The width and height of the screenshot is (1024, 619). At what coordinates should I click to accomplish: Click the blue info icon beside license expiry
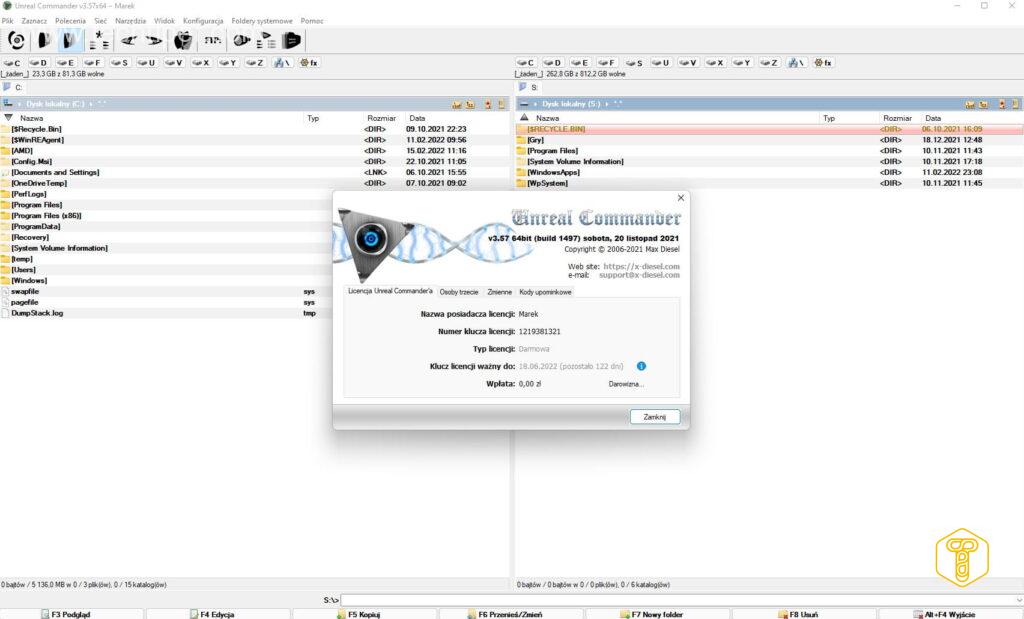tap(641, 367)
